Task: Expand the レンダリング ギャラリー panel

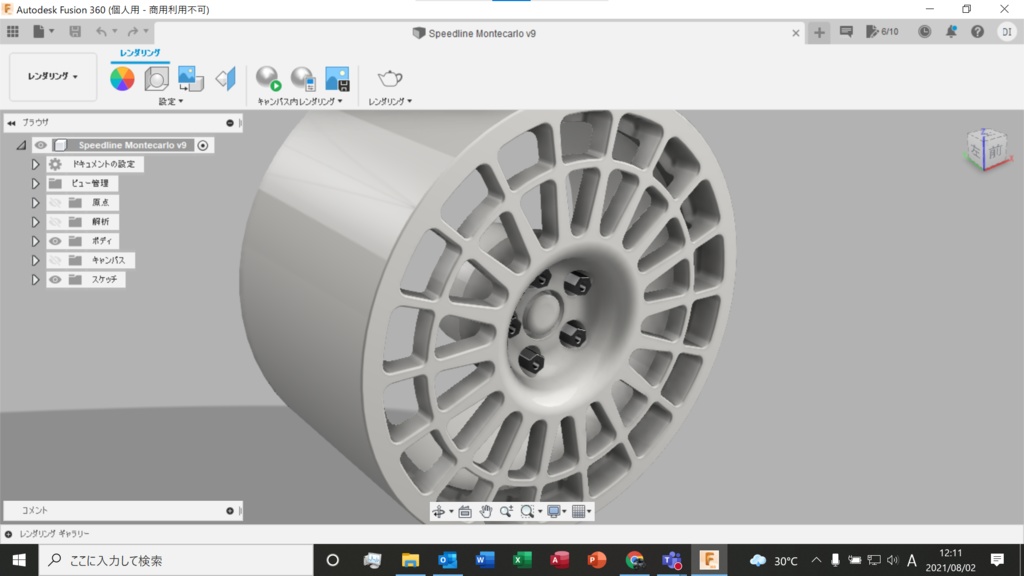Action: 9,534
